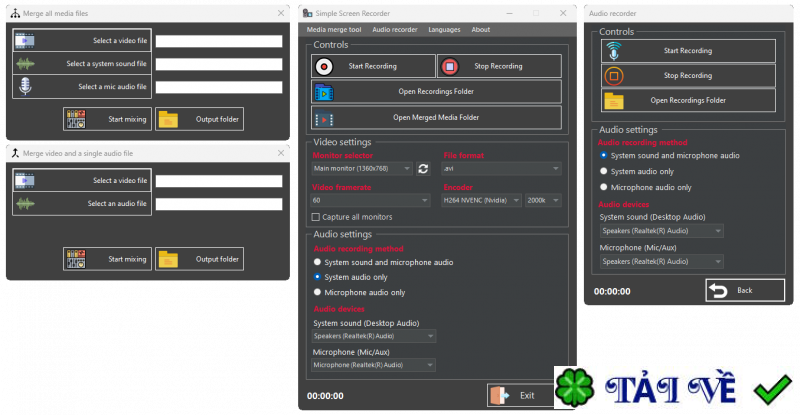Select Microphone audio only in Simple Screen Recorder

(x=317, y=292)
